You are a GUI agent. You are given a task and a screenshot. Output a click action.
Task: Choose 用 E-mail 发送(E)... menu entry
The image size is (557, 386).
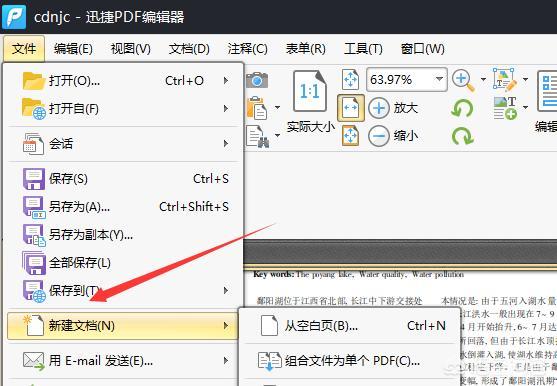(123, 361)
